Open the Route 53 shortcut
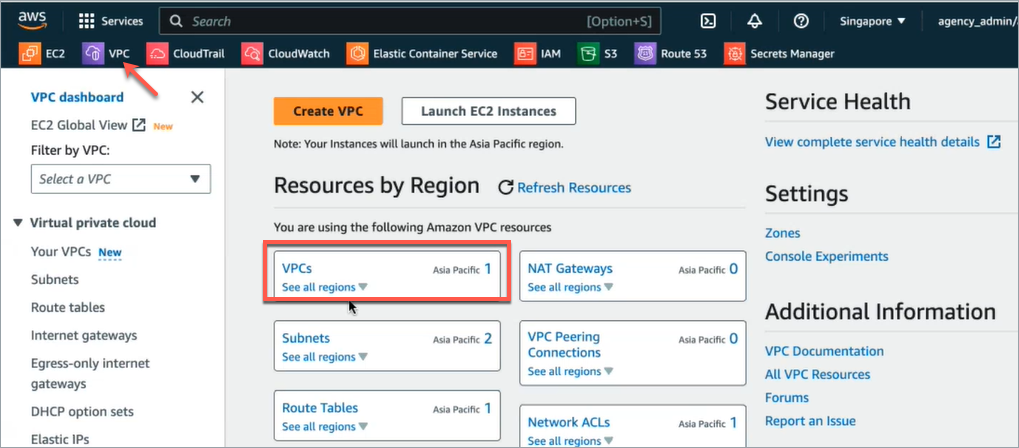Viewport: 1019px width, 448px height. point(674,54)
